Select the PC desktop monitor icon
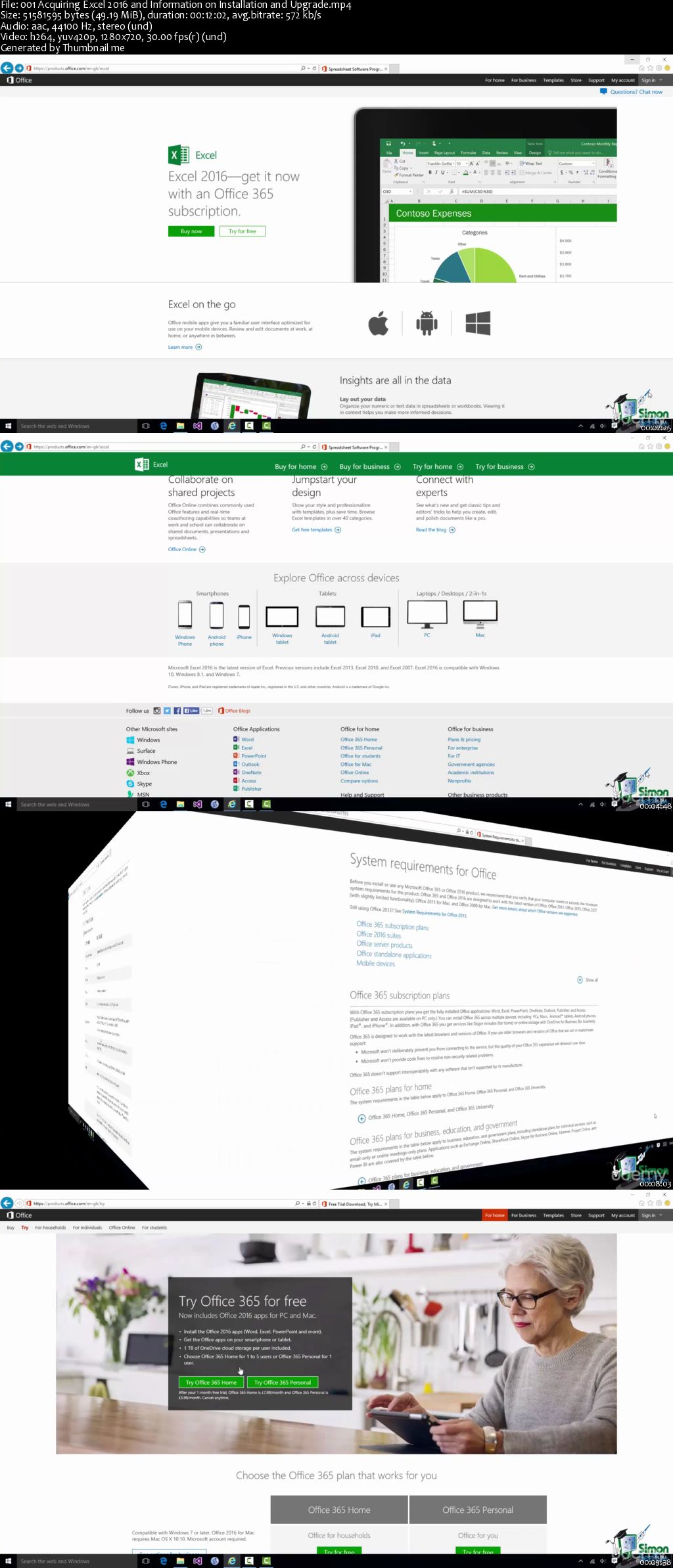The image size is (673, 1568). pyautogui.click(x=427, y=614)
